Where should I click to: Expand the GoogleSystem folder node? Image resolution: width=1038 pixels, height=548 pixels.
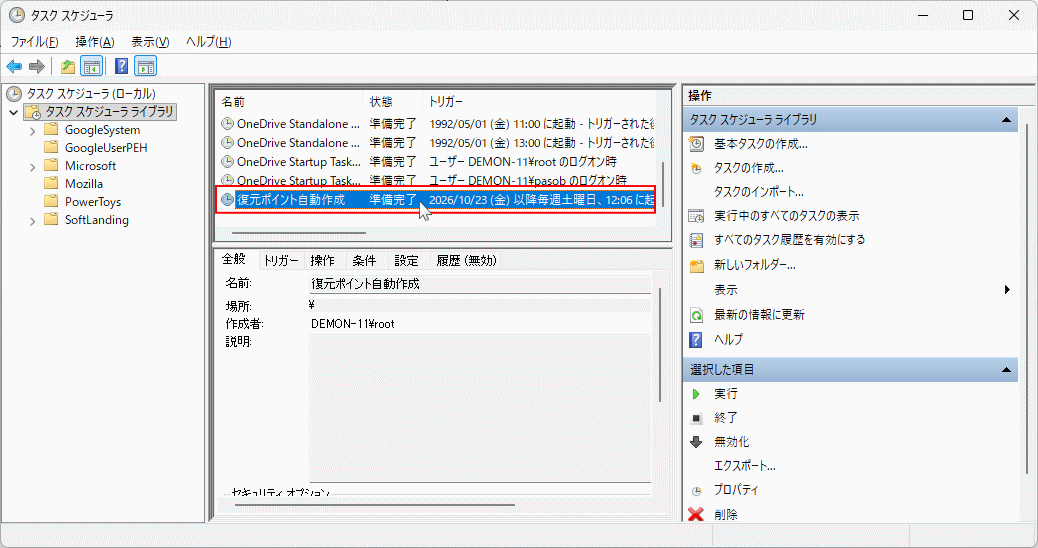coord(32,131)
